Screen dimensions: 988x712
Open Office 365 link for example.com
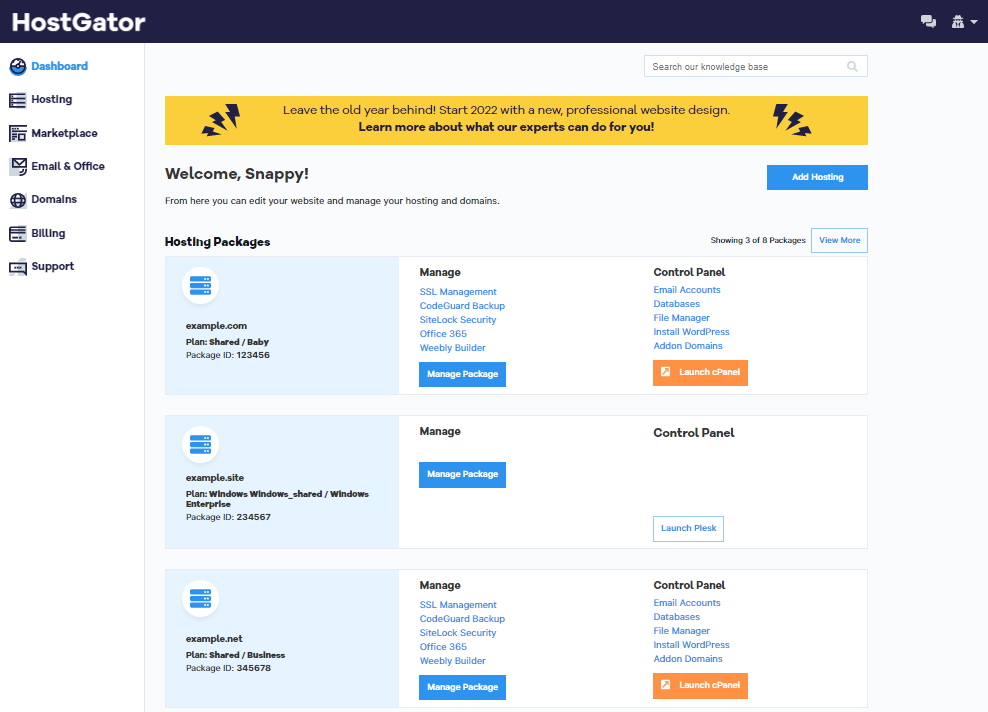click(x=443, y=334)
